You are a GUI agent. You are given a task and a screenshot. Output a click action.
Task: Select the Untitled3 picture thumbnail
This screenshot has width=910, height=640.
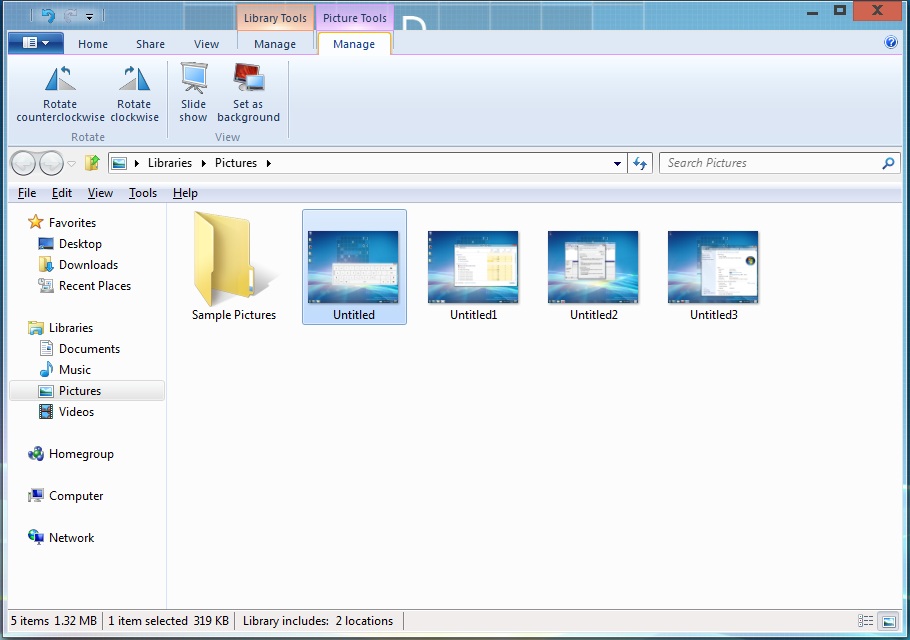[x=713, y=276]
